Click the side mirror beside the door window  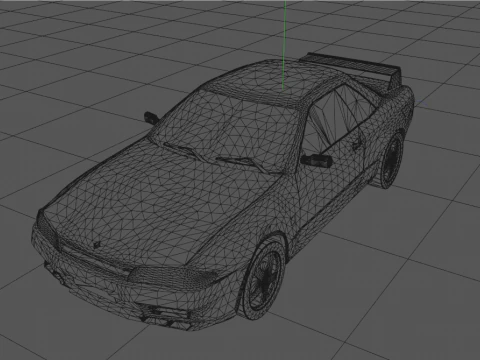[x=316, y=160]
